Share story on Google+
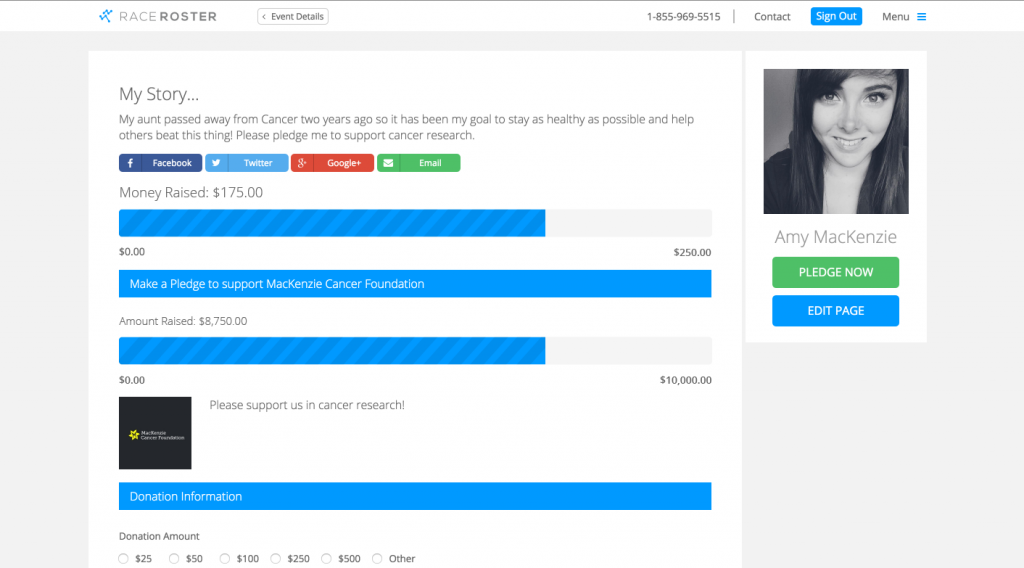1024x568 pixels. pyautogui.click(x=332, y=163)
